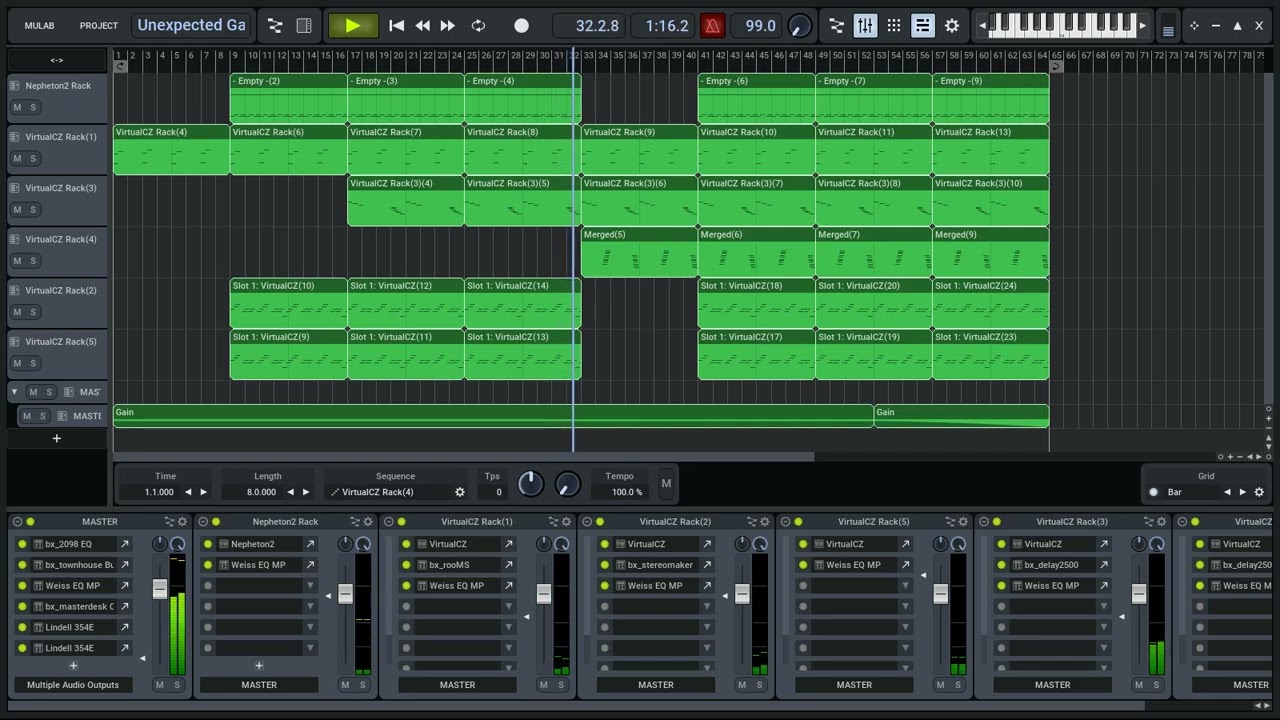
Task: Open the Nepheton2 Rack mixer strip settings gear
Action: click(368, 522)
